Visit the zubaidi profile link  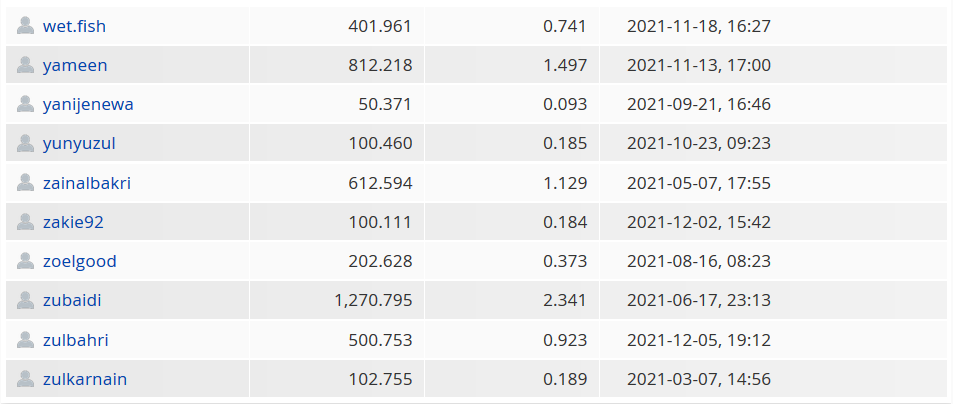(x=72, y=301)
